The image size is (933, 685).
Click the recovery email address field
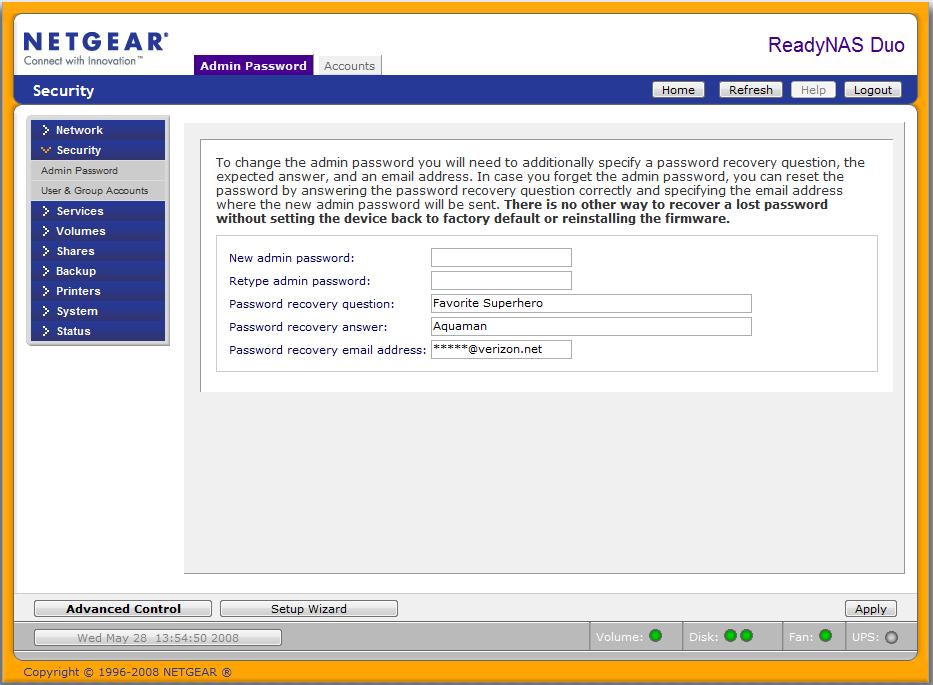coord(501,349)
